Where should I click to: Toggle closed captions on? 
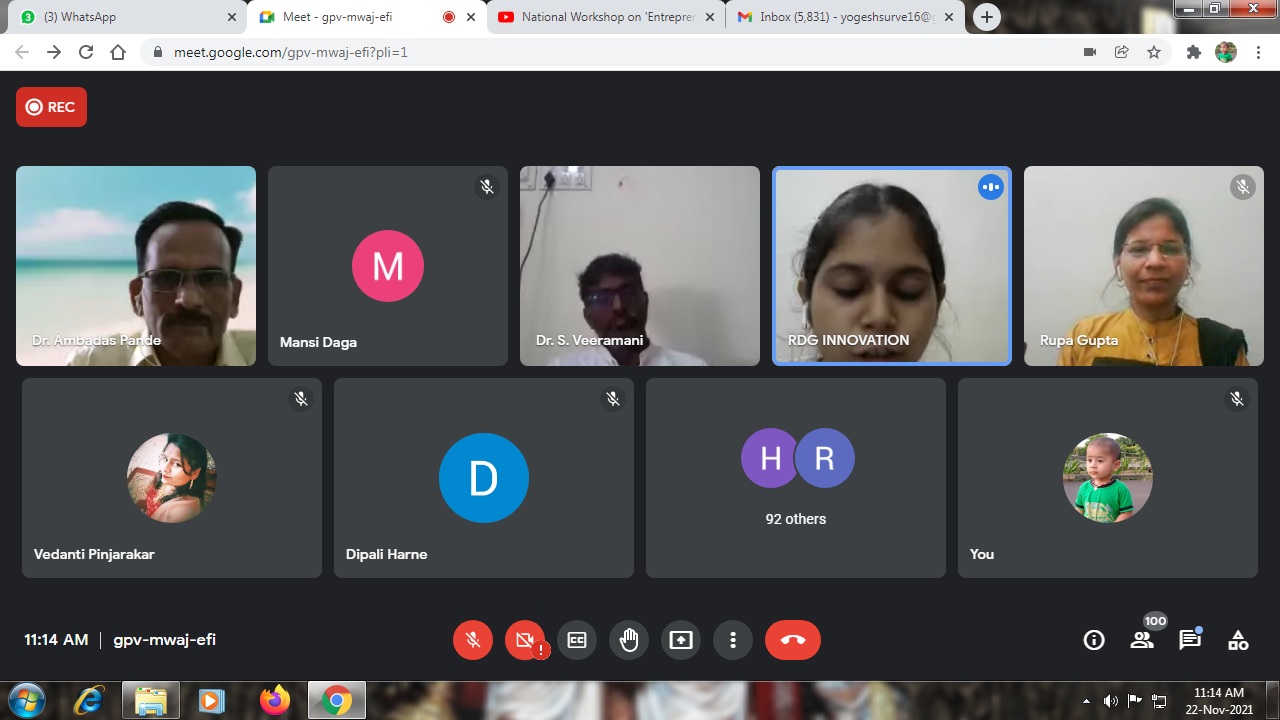[x=577, y=640]
